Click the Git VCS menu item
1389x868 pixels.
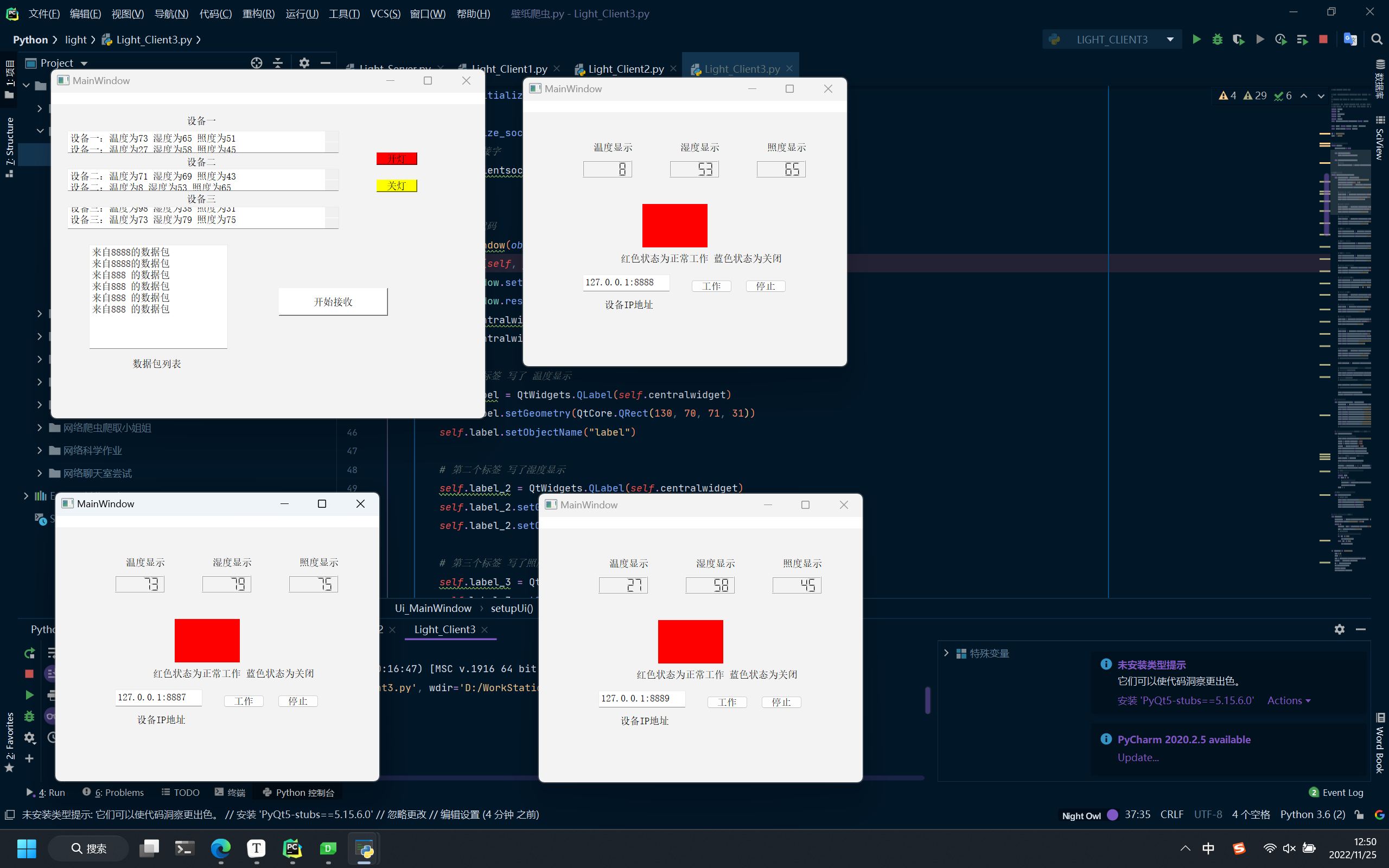point(385,13)
